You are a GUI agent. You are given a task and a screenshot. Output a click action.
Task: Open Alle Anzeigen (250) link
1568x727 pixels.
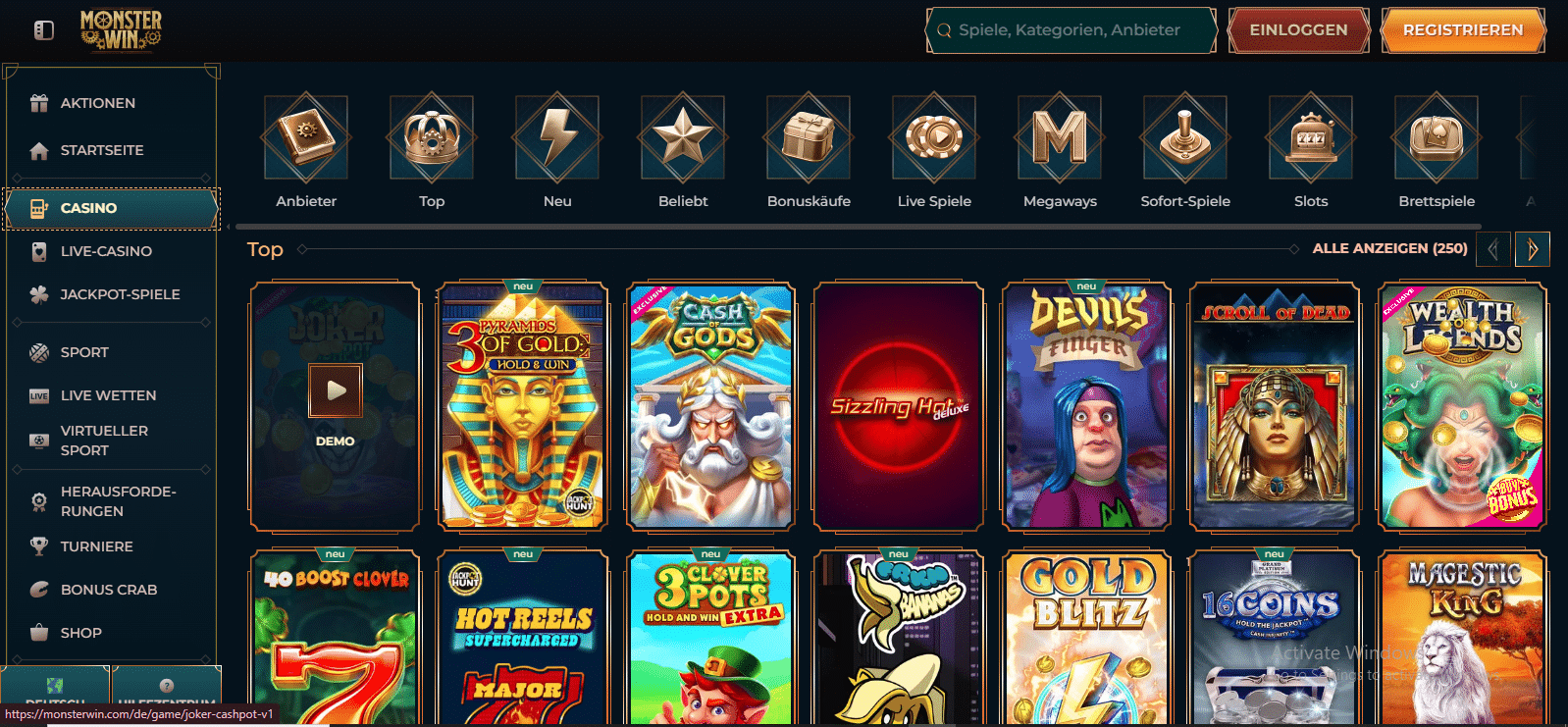1389,248
